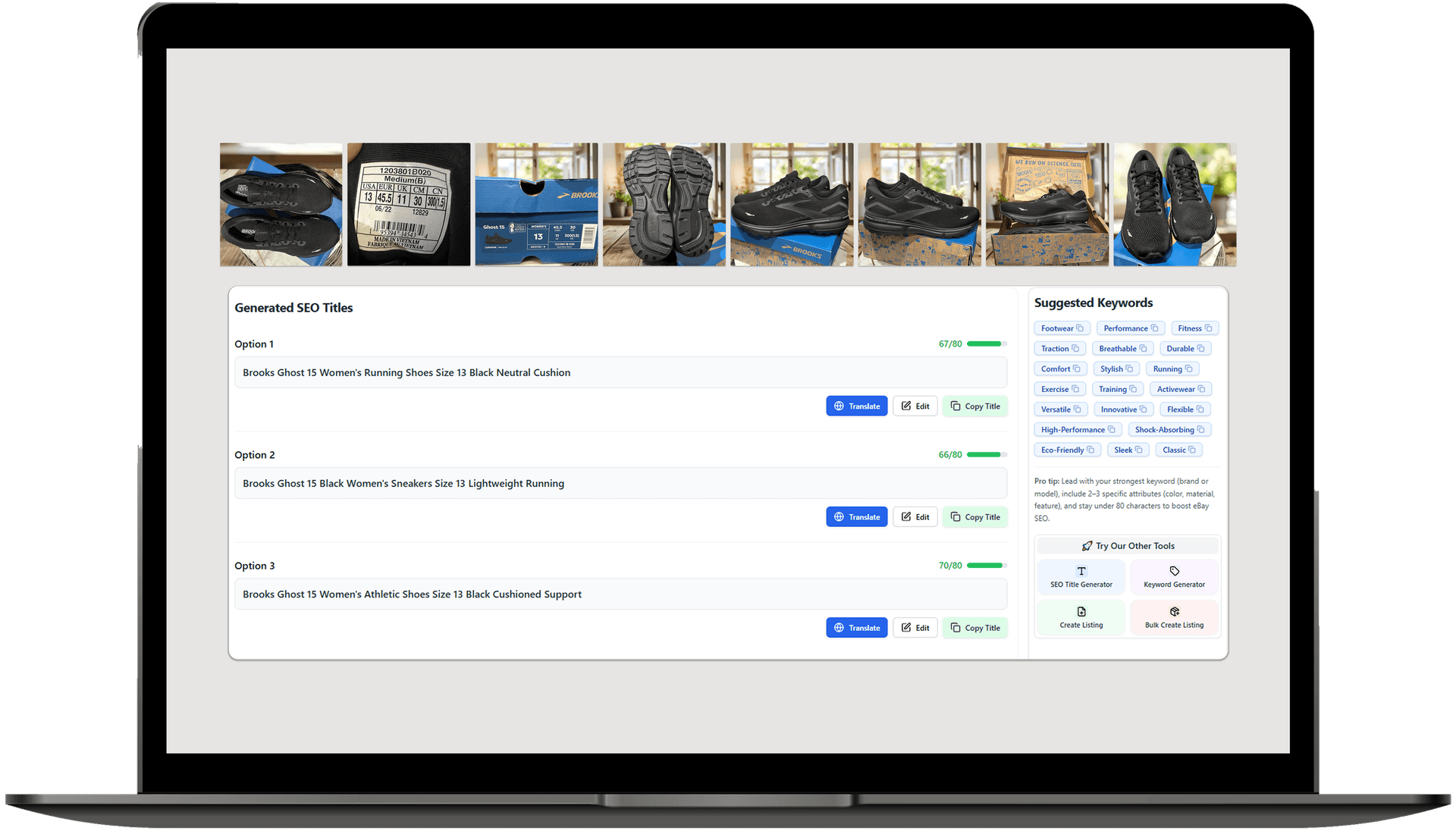The width and height of the screenshot is (1456, 831).
Task: Open the Keyword Generator tool
Action: [x=1174, y=577]
